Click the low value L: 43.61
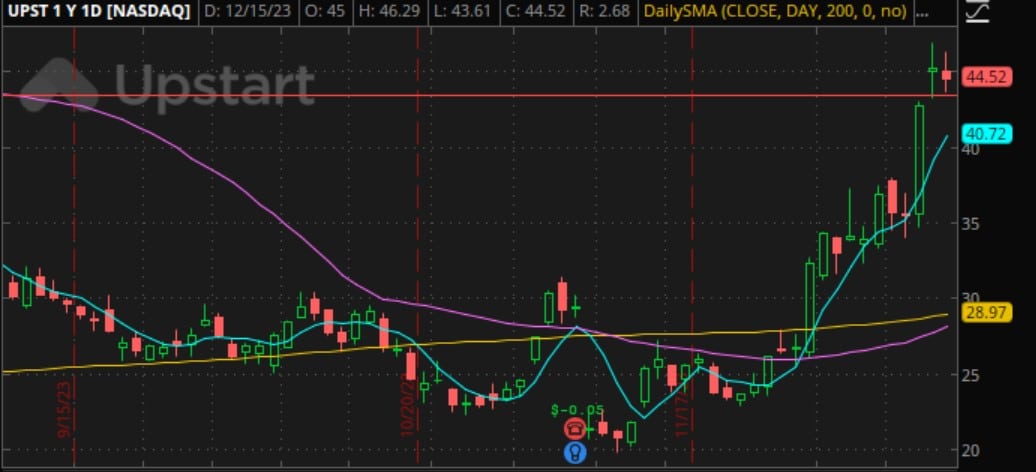 (462, 11)
